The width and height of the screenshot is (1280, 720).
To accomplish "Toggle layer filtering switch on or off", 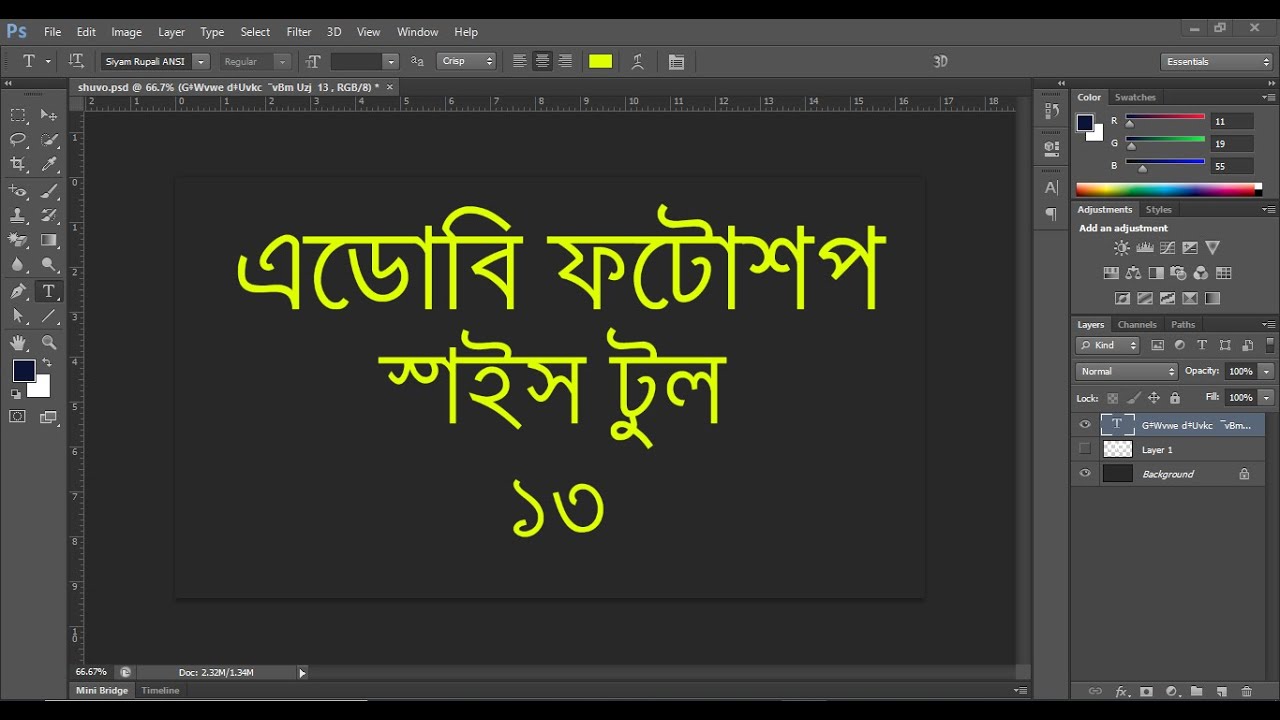I will point(1270,345).
